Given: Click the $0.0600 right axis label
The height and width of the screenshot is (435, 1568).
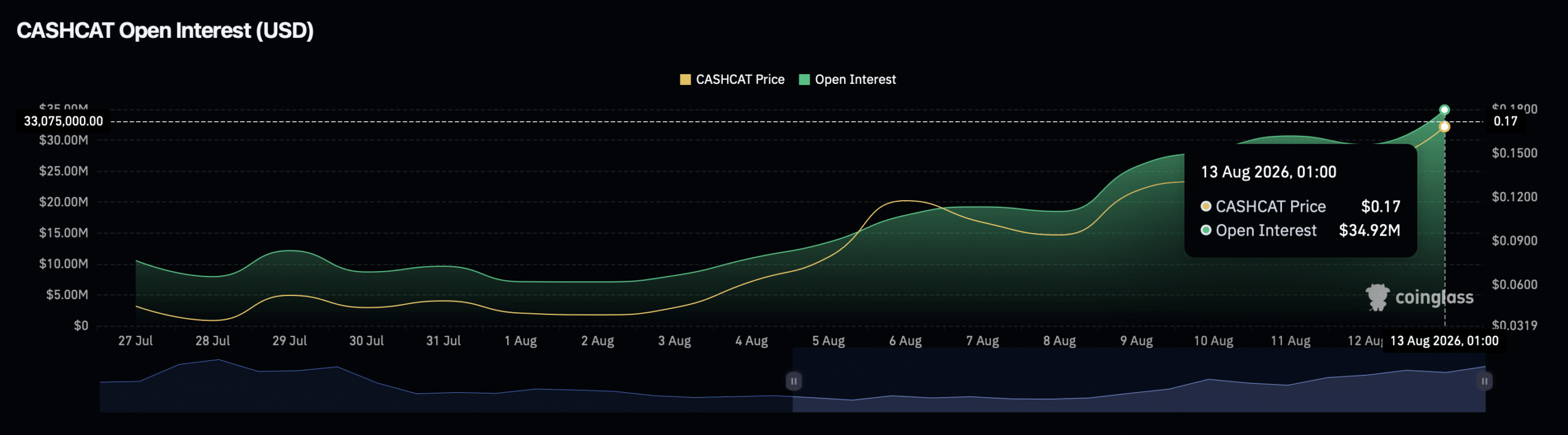Looking at the screenshot, I should pyautogui.click(x=1515, y=284).
